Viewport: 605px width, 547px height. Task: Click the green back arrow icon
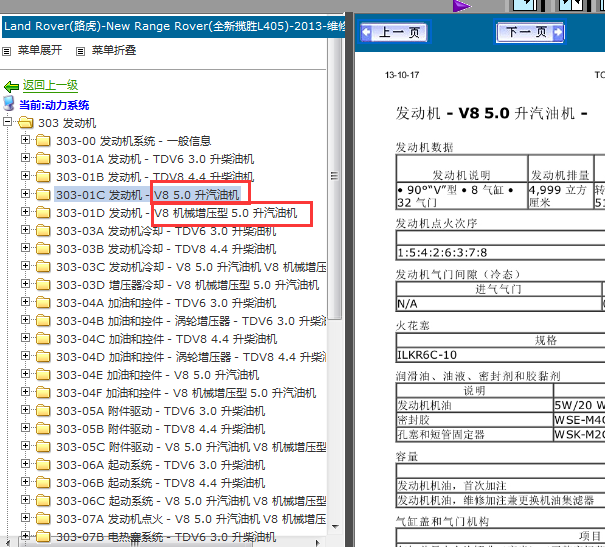point(11,86)
